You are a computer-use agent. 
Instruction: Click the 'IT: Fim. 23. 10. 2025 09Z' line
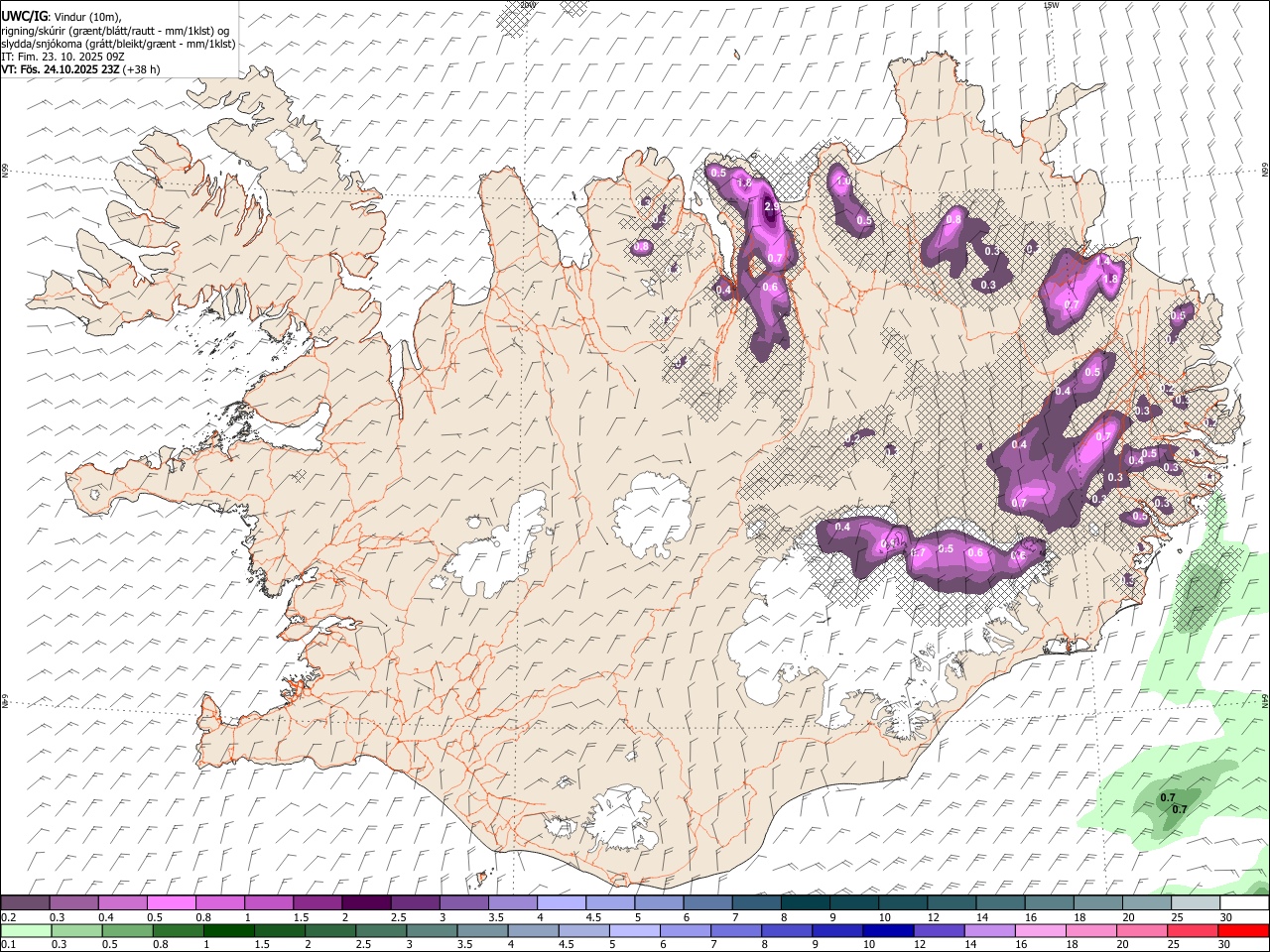pyautogui.click(x=63, y=57)
